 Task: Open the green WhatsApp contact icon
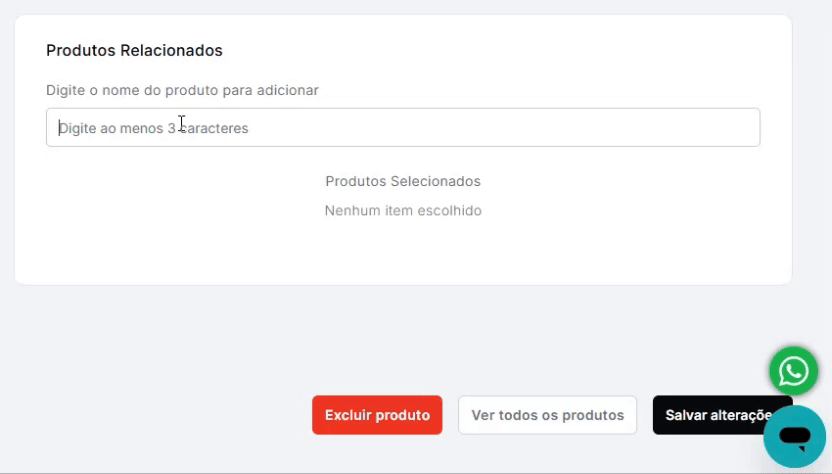click(x=793, y=372)
